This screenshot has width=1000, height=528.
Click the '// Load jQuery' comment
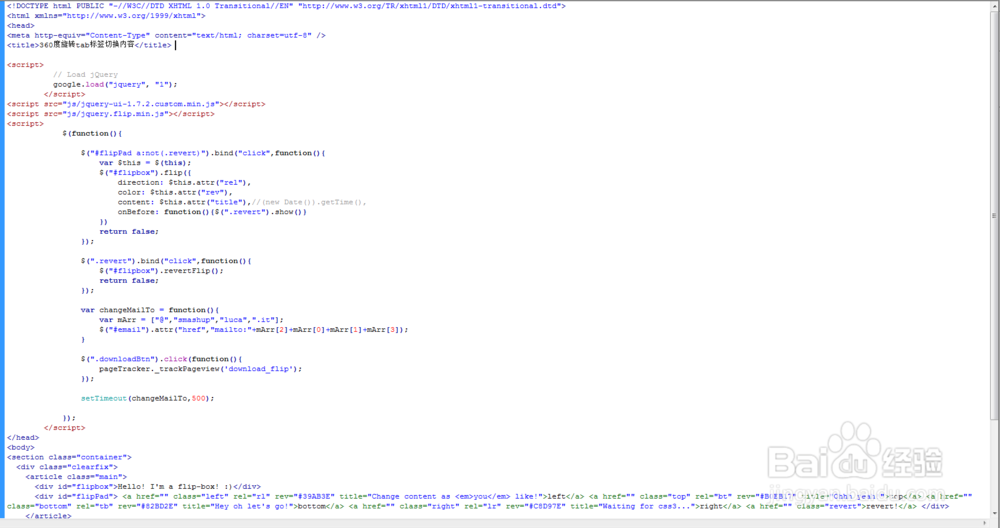[85, 75]
